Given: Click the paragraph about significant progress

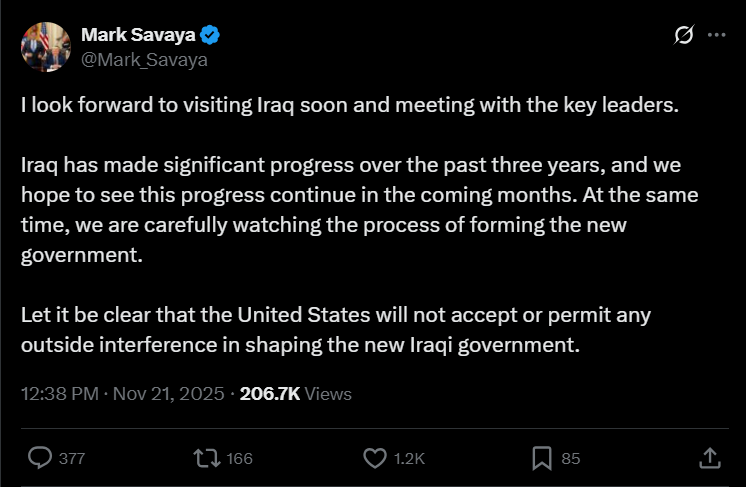Looking at the screenshot, I should click(360, 209).
